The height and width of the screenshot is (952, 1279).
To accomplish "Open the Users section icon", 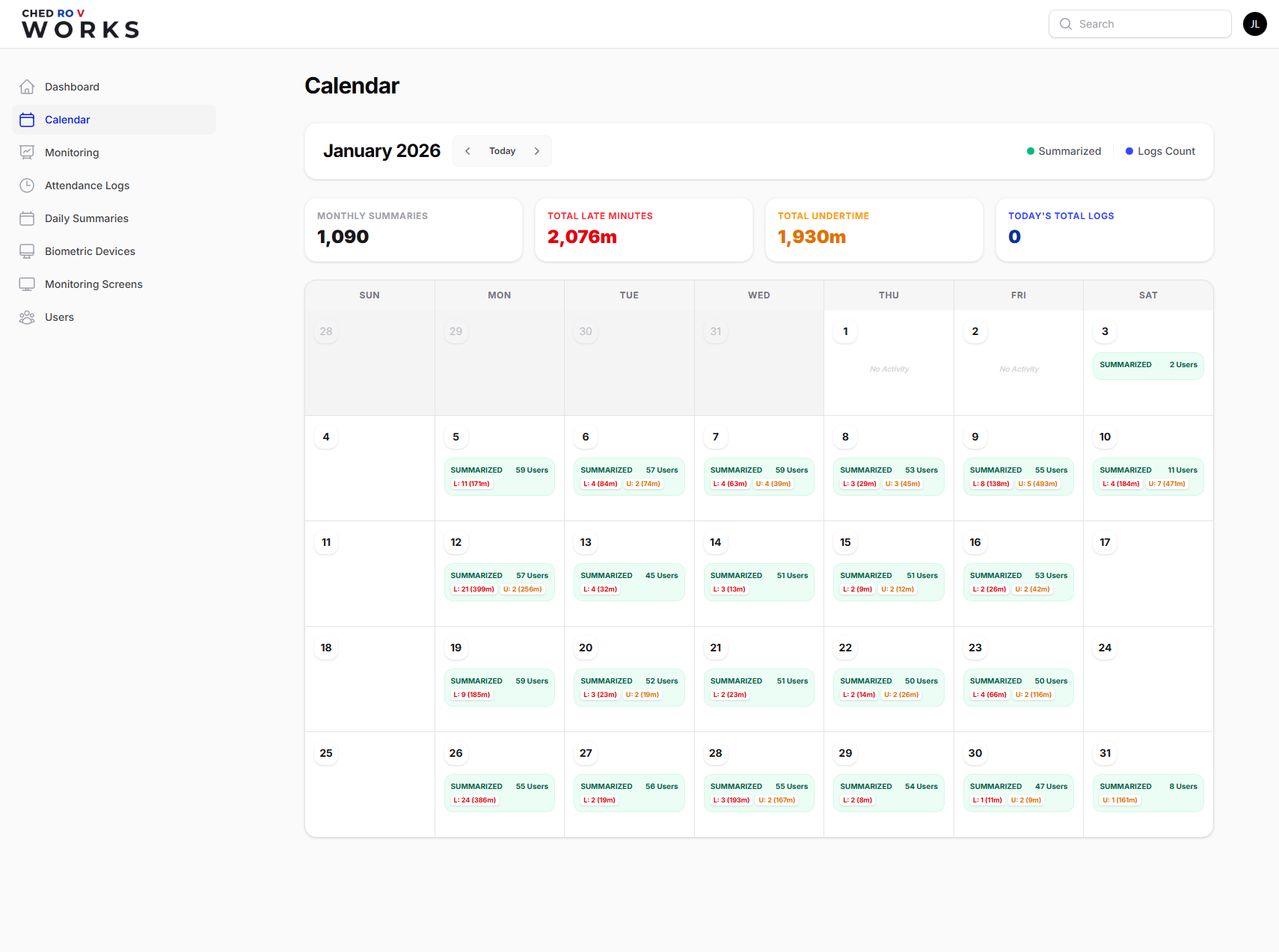I will [x=27, y=316].
